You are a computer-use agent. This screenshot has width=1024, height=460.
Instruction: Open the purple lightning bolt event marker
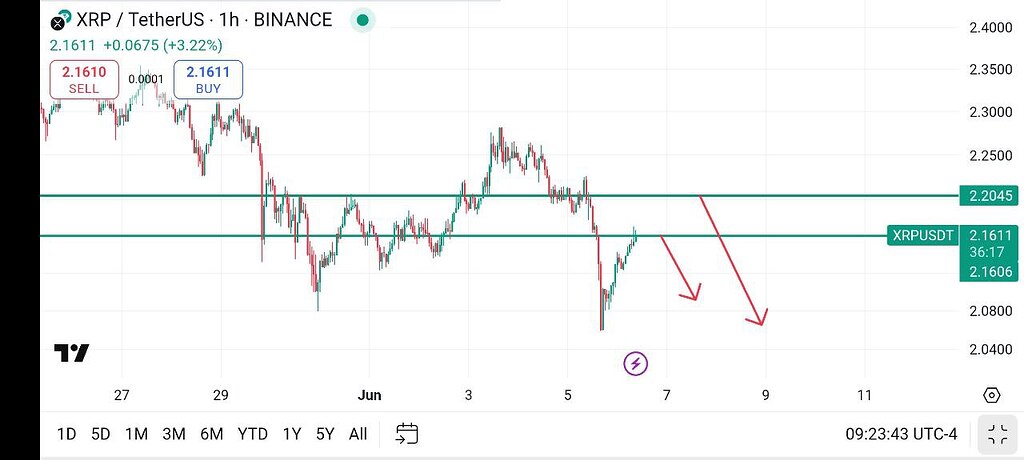pos(635,363)
